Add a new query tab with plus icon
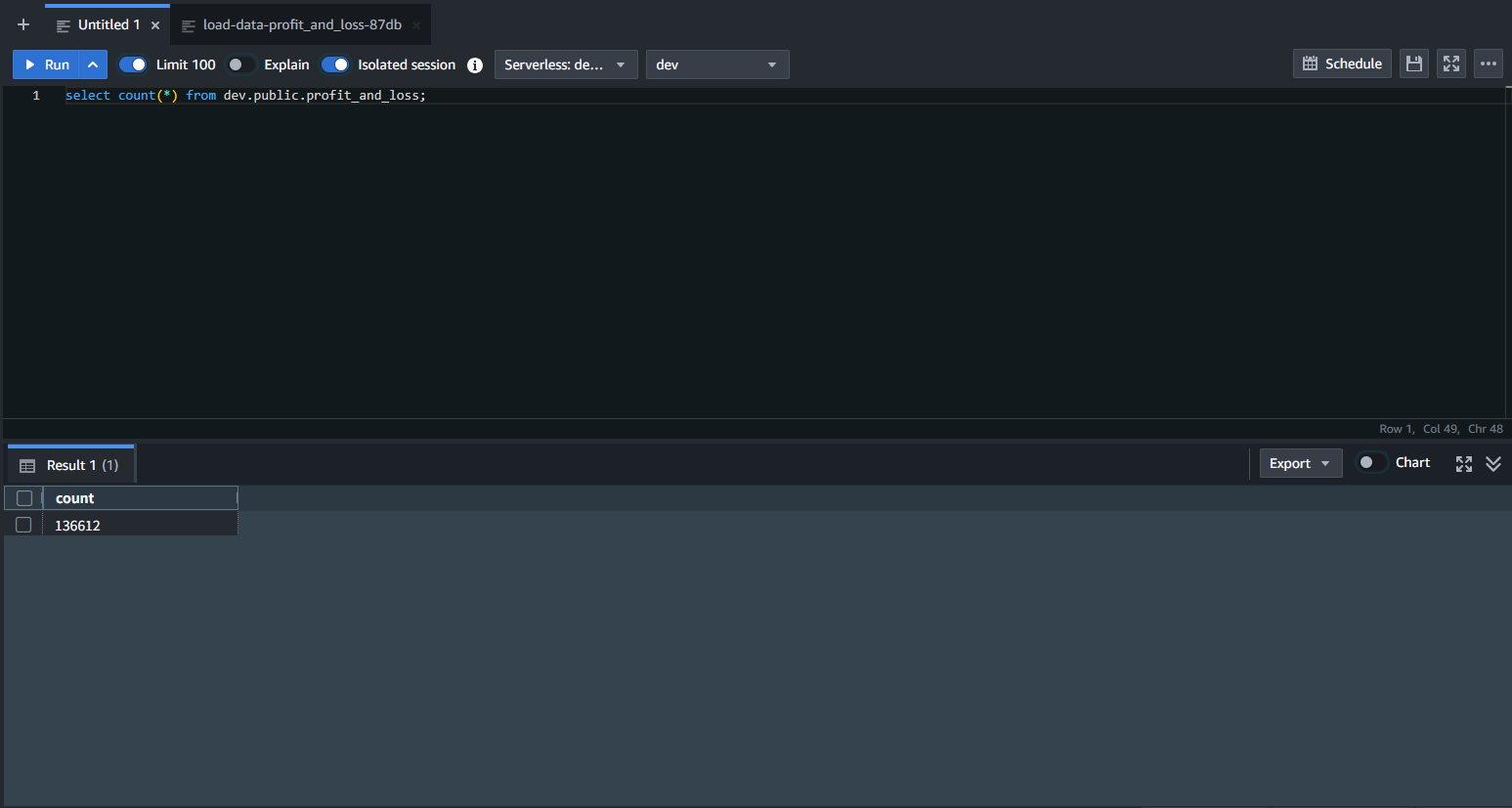The height and width of the screenshot is (808, 1512). click(23, 24)
